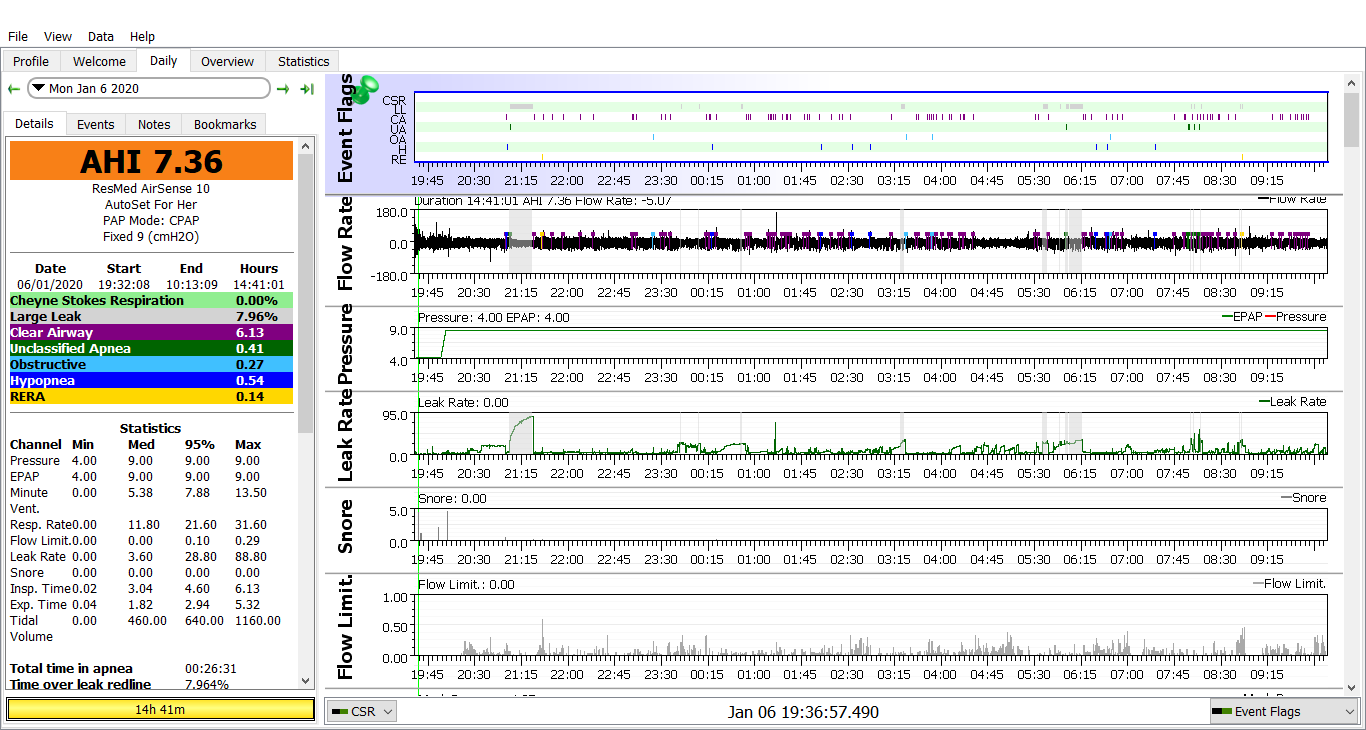Click the details panel vertical scrollbar
The width and height of the screenshot is (1366, 730).
(x=307, y=414)
